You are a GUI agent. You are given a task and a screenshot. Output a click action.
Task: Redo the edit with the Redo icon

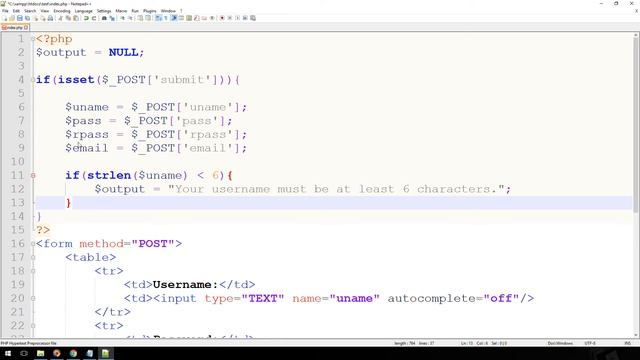94,18
